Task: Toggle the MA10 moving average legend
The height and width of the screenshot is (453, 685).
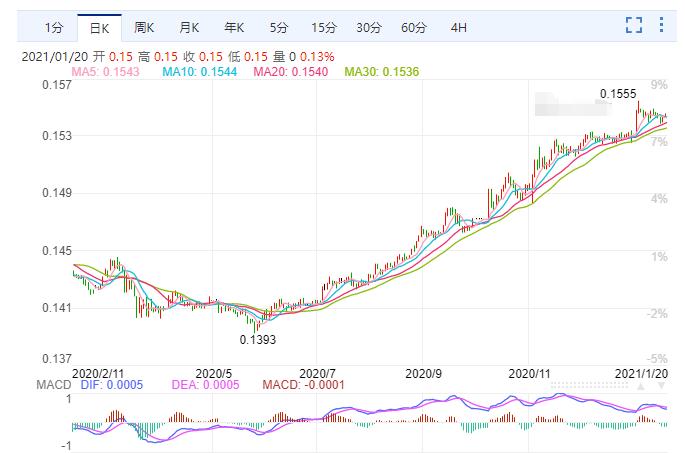Action: (x=200, y=72)
